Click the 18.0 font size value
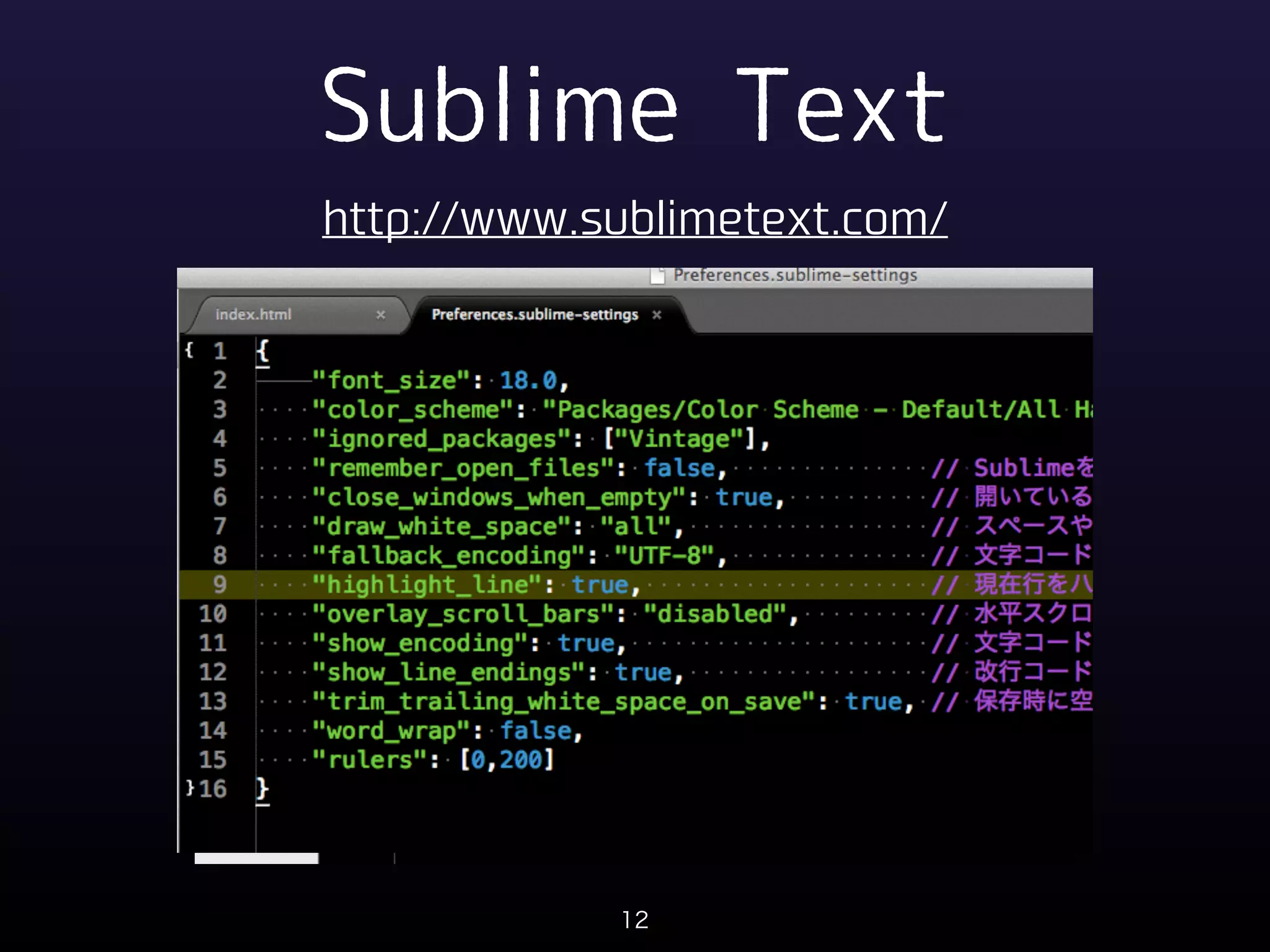Screen dimensions: 1270x952 click(528, 381)
